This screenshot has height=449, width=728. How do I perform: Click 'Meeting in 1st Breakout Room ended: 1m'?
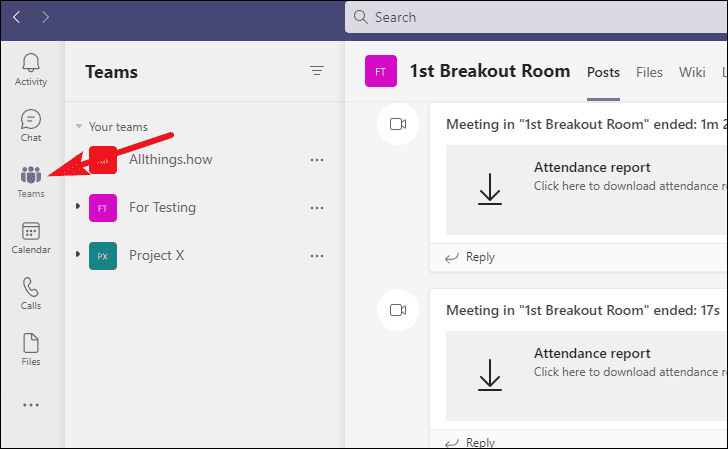click(x=586, y=124)
